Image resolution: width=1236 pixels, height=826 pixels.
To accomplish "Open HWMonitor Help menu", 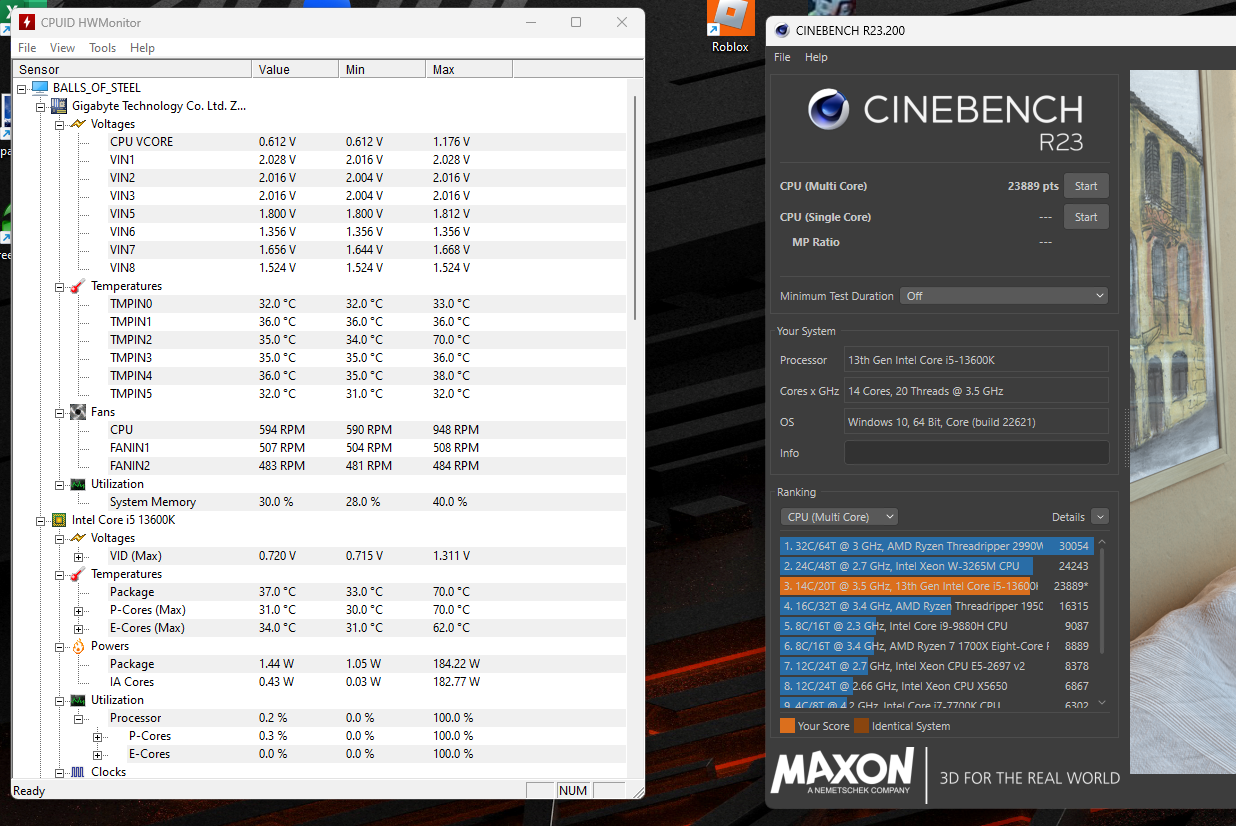I will 142,48.
